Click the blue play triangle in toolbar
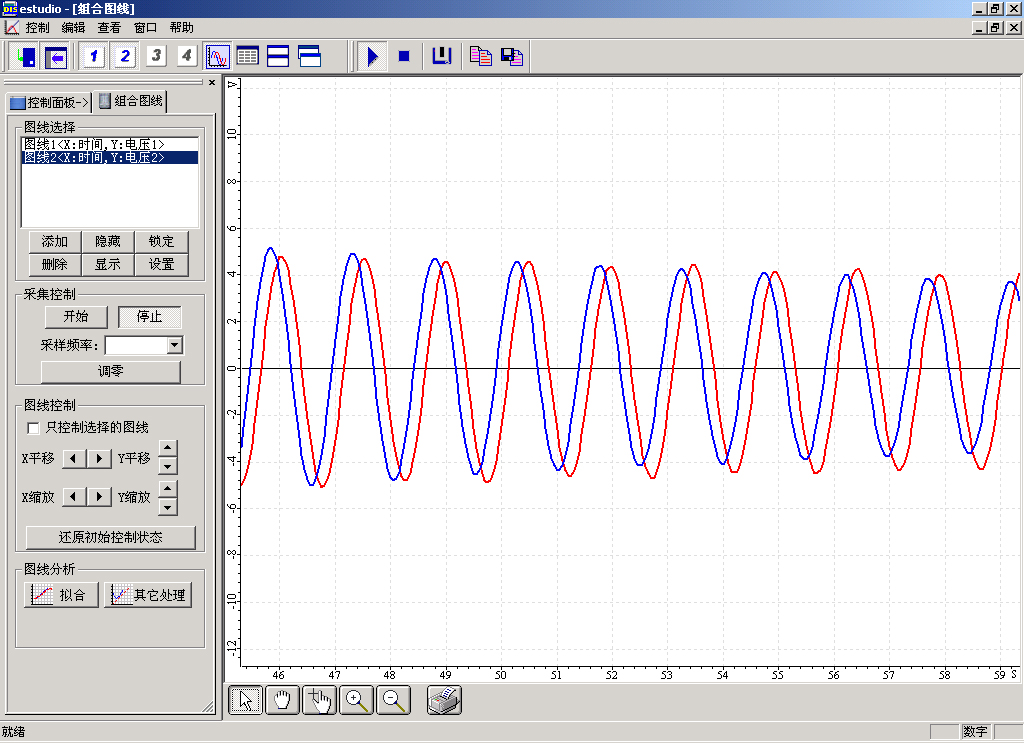This screenshot has width=1024, height=743. pos(372,56)
